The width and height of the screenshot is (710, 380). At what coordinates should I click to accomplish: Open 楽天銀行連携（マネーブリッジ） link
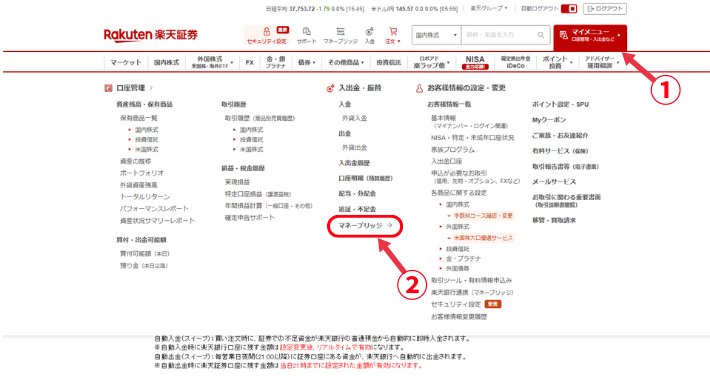pos(472,293)
